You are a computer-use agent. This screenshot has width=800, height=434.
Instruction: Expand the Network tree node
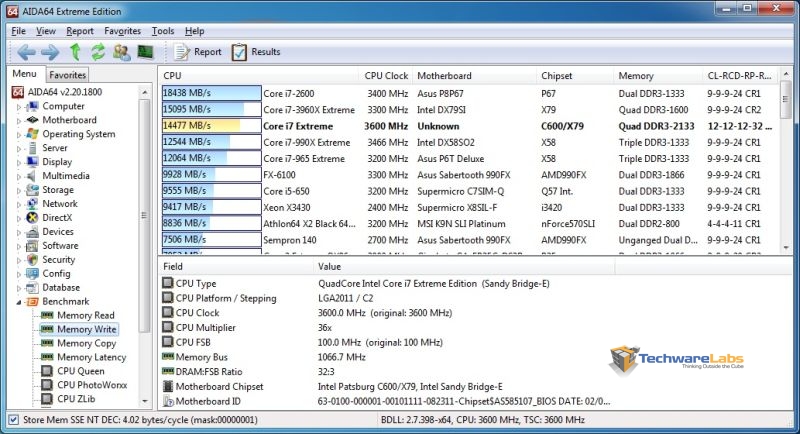point(19,205)
